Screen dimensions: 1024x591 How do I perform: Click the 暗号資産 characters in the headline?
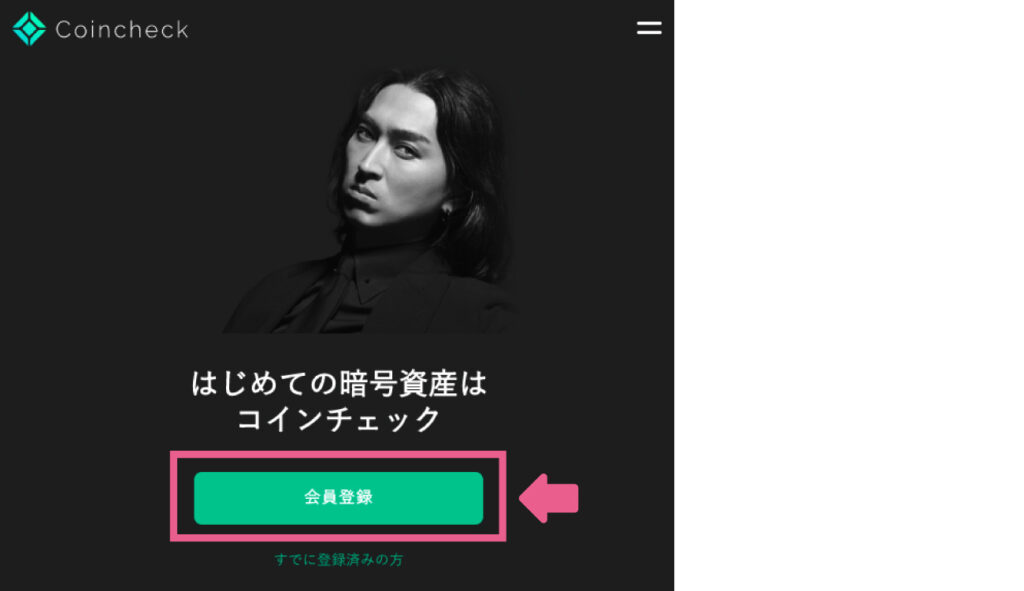coord(398,383)
